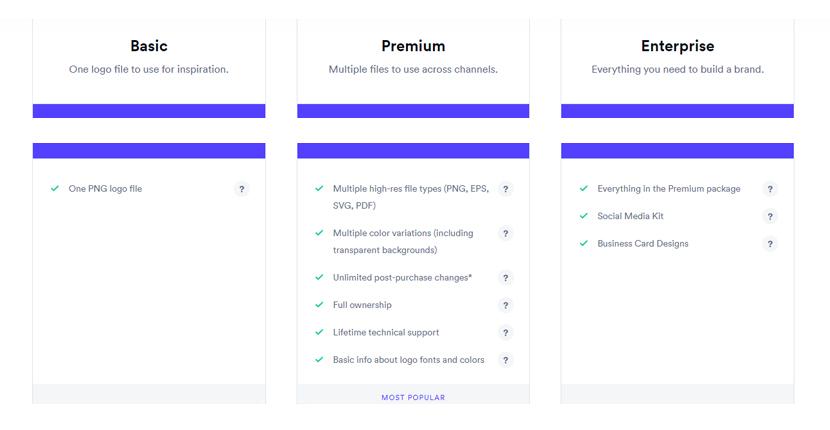The image size is (830, 430).
Task: Choose the Enterprise plan heading
Action: pos(678,46)
